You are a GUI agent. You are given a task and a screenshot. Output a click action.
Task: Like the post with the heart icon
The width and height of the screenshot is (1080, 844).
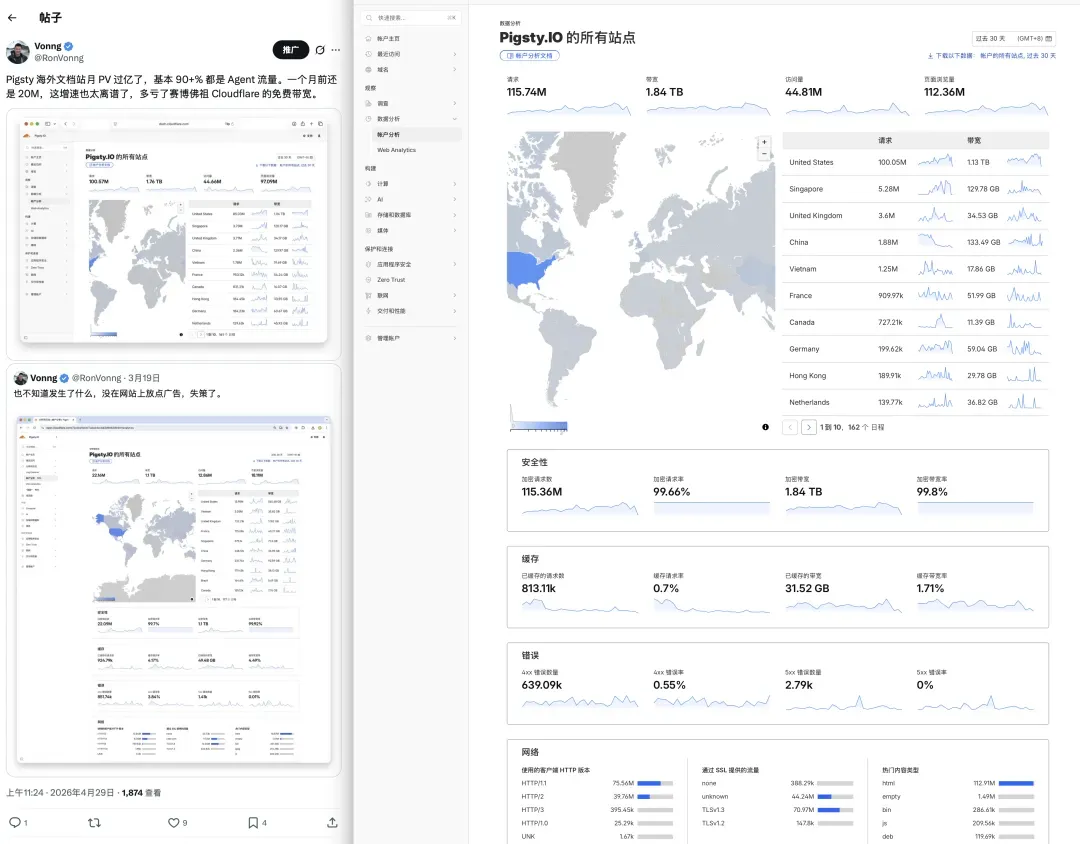click(174, 822)
